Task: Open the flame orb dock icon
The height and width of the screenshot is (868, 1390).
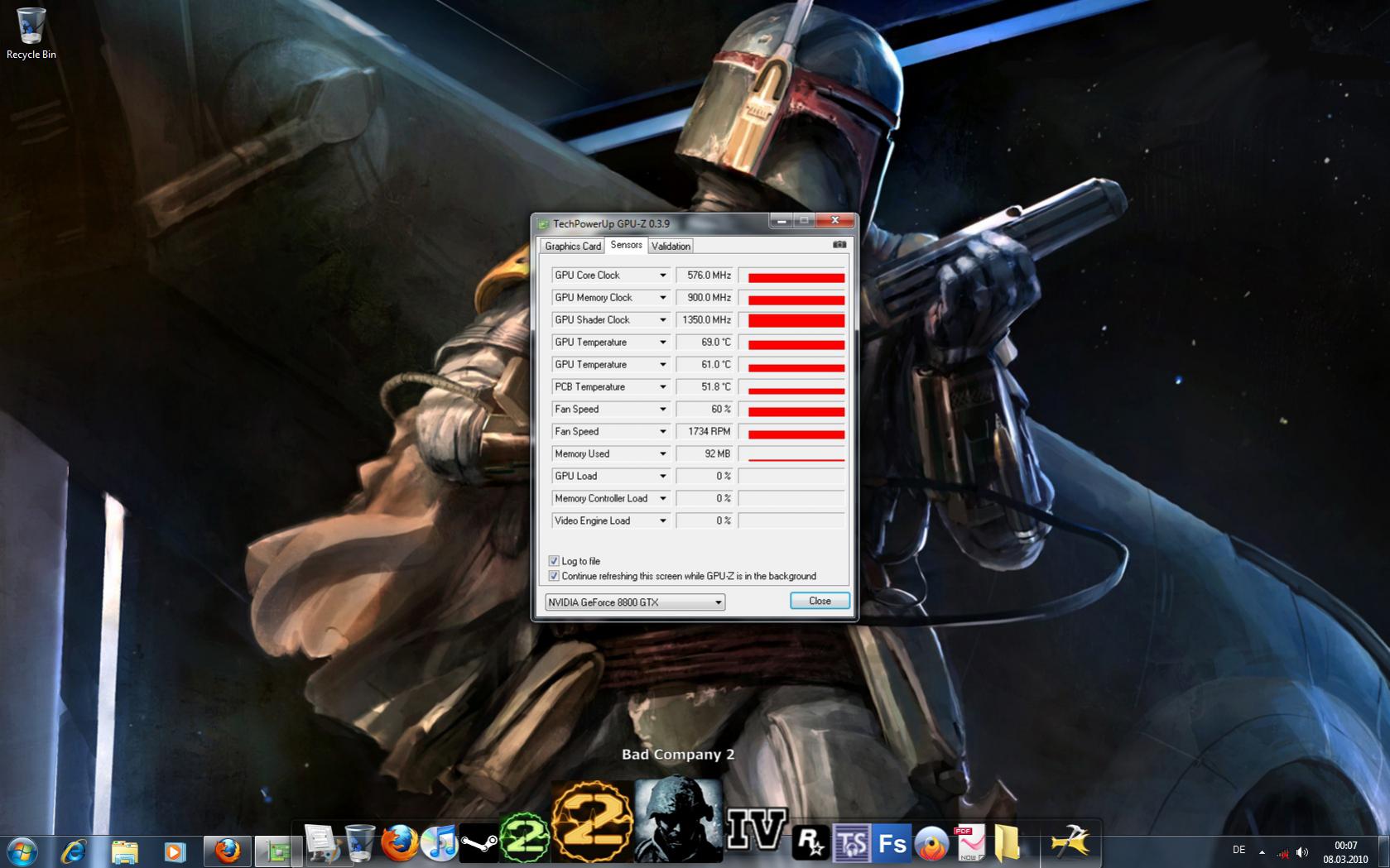Action: [x=931, y=843]
